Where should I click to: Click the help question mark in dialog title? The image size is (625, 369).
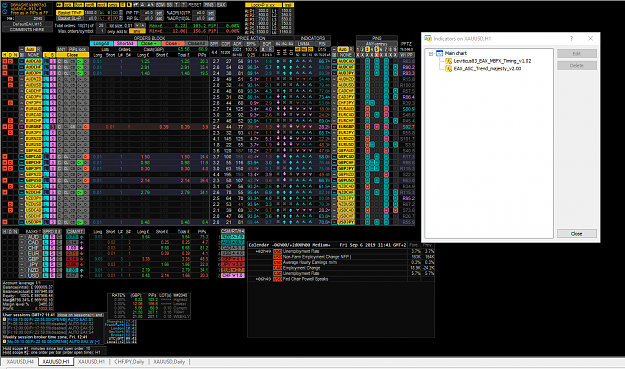pos(571,39)
